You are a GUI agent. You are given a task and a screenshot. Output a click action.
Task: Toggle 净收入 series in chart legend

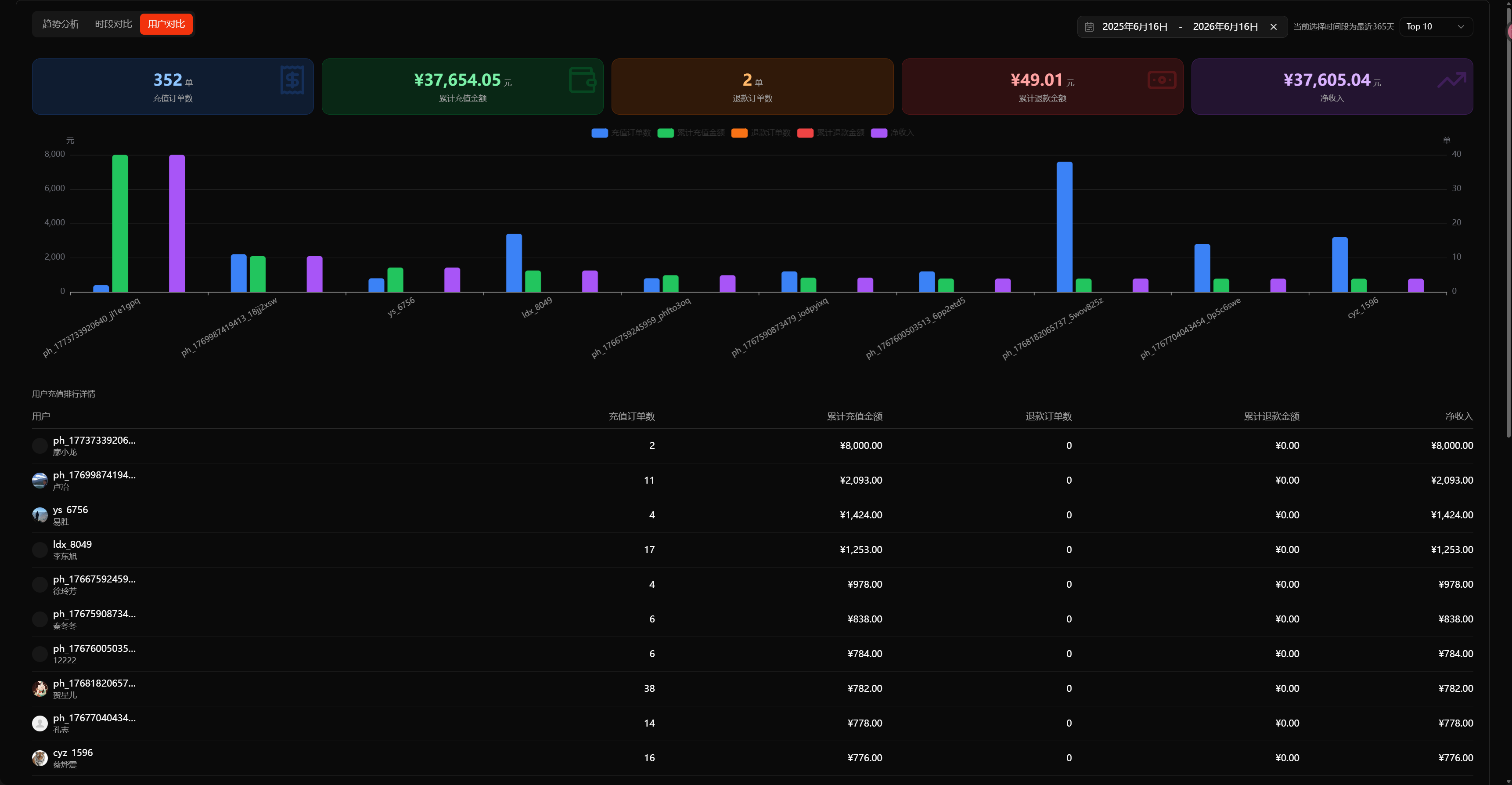pos(892,133)
